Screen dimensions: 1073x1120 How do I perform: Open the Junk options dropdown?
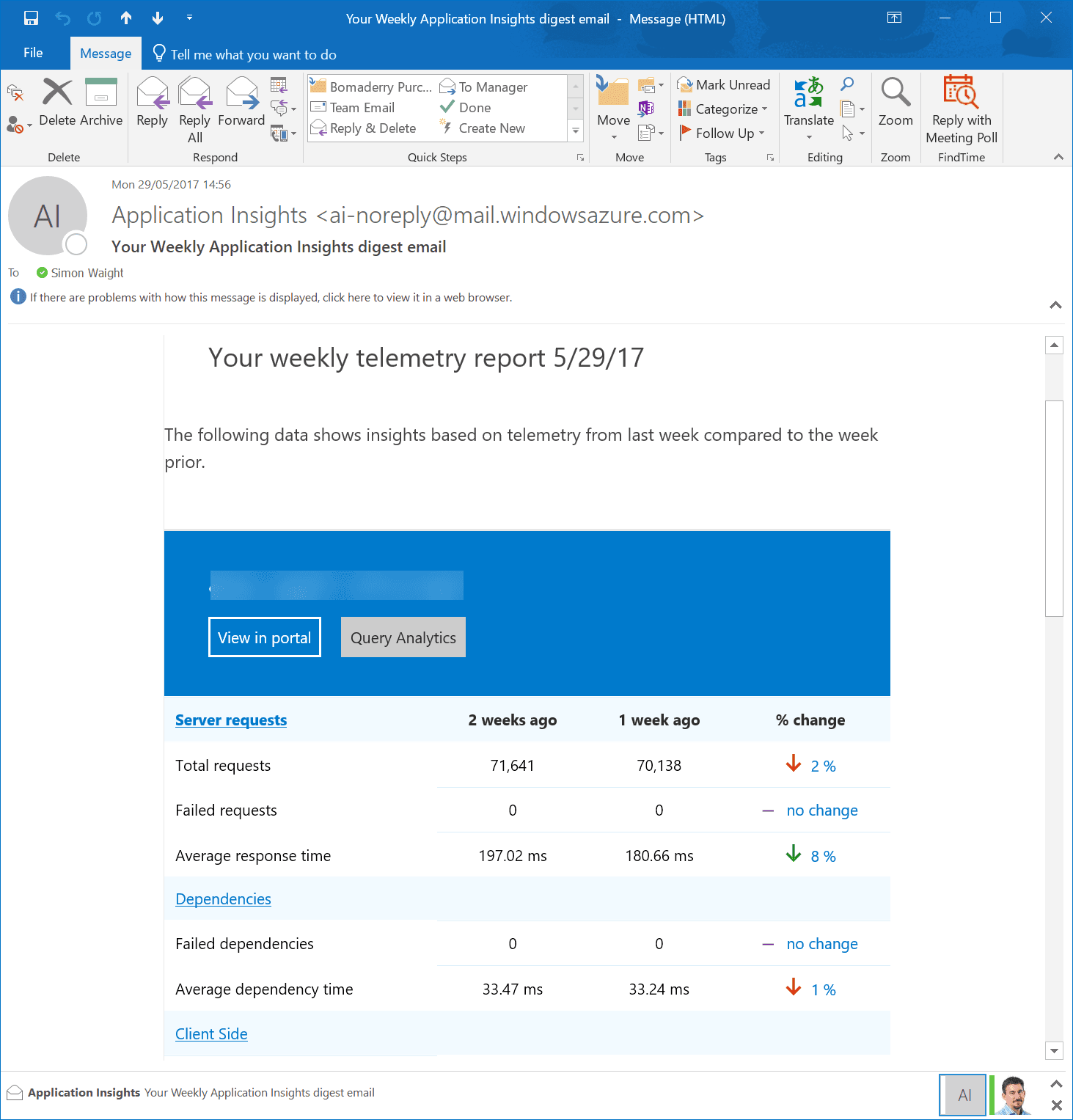click(x=19, y=125)
